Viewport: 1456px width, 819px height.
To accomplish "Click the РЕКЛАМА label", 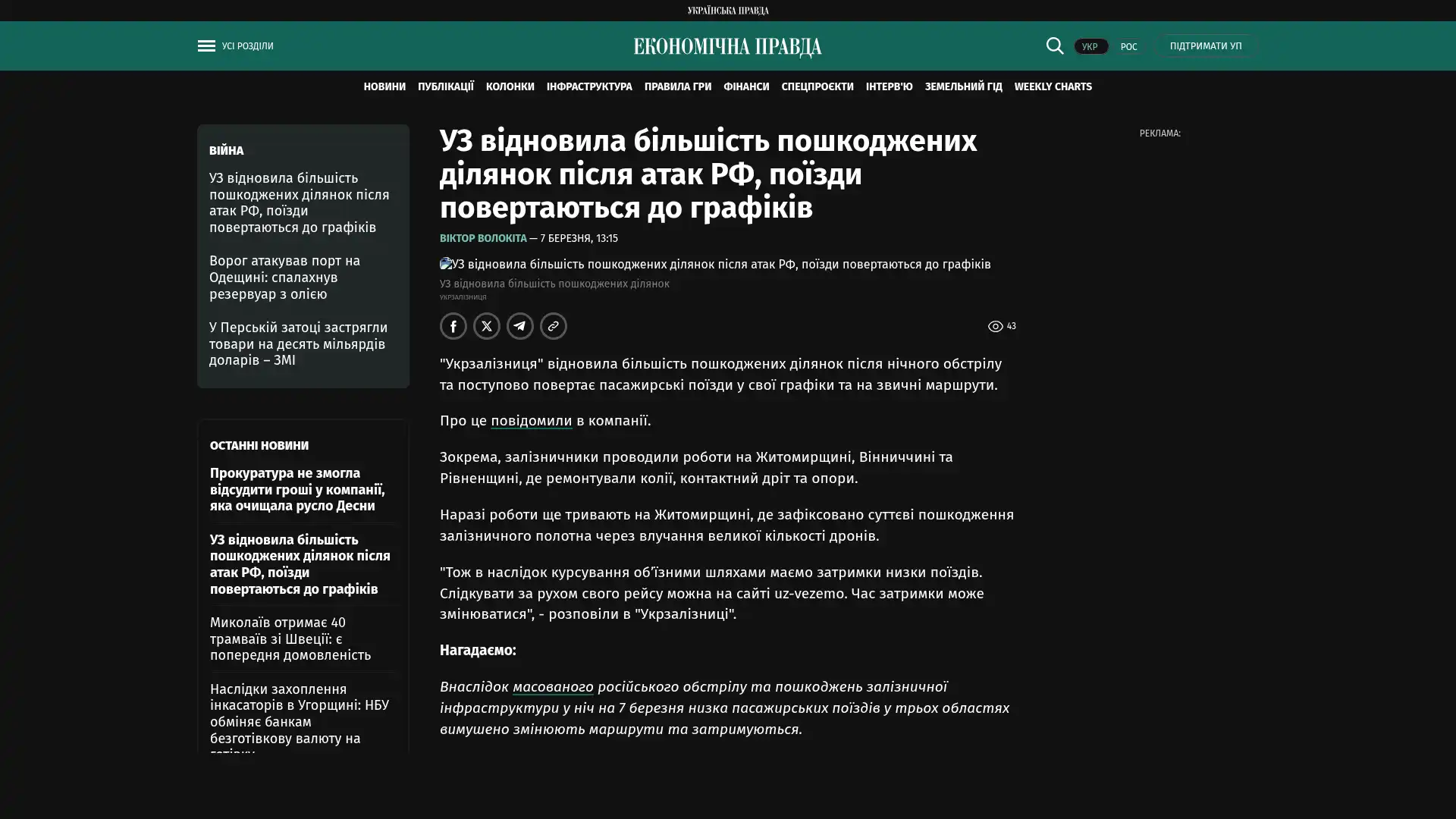I will (x=1159, y=133).
